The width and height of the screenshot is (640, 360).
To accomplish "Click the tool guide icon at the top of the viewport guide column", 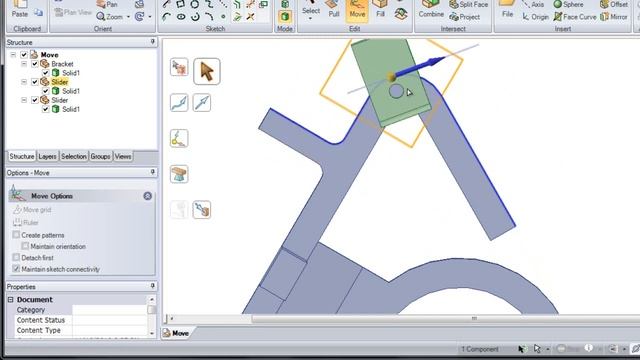I will click(179, 67).
